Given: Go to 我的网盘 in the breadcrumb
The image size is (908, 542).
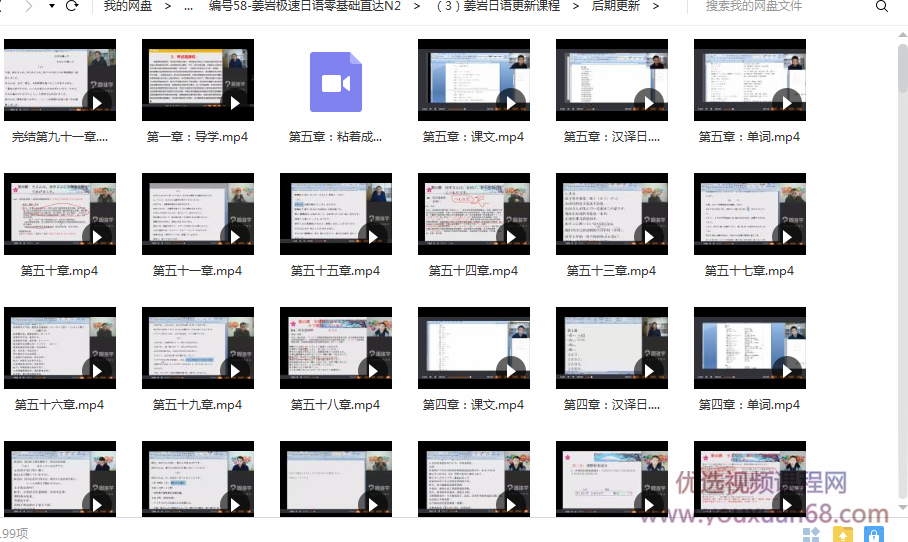Looking at the screenshot, I should [x=127, y=6].
